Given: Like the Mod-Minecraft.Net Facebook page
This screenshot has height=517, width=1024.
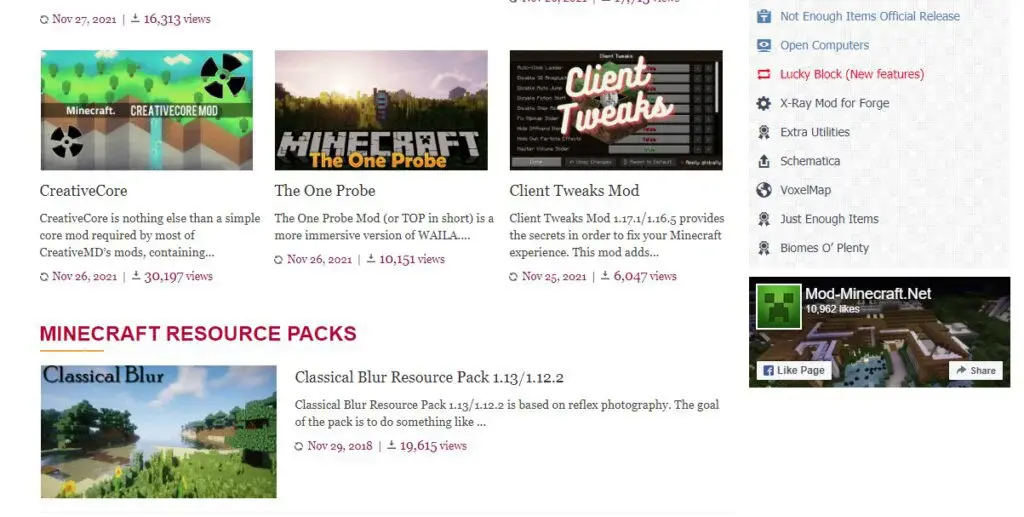Looking at the screenshot, I should [x=794, y=370].
